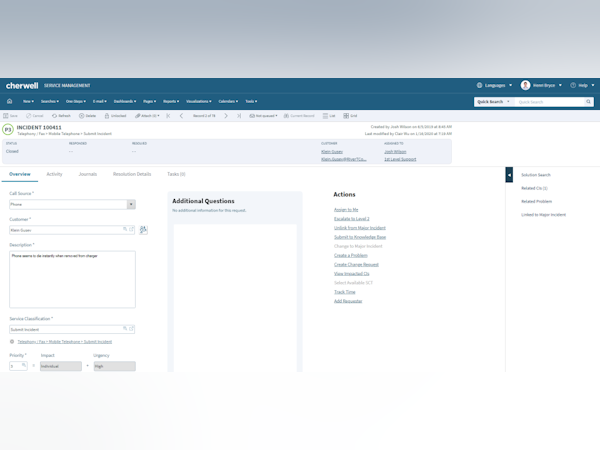This screenshot has width=600, height=450.
Task: Click the Create Change Request link
Action: point(356,265)
